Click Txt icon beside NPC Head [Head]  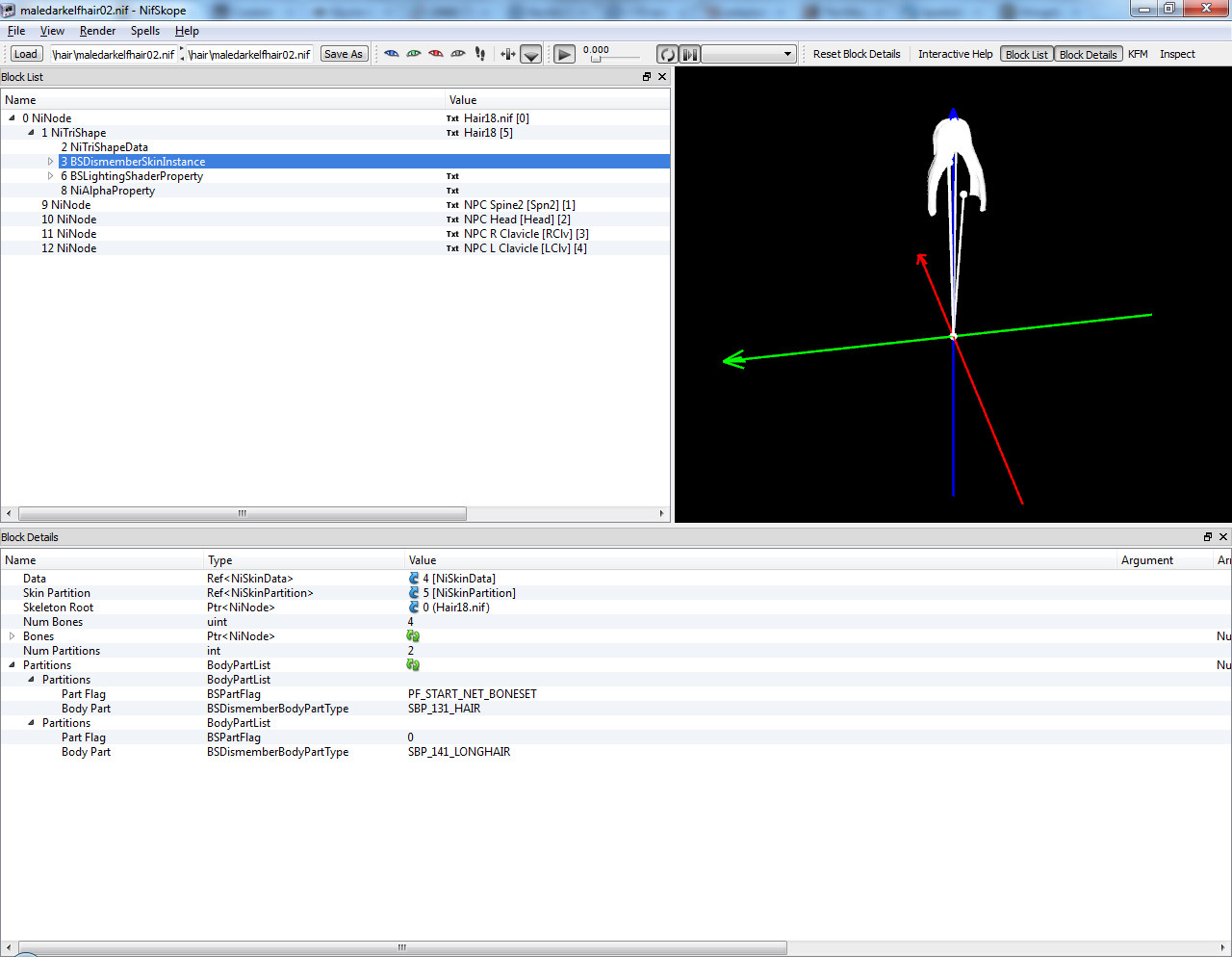(452, 220)
